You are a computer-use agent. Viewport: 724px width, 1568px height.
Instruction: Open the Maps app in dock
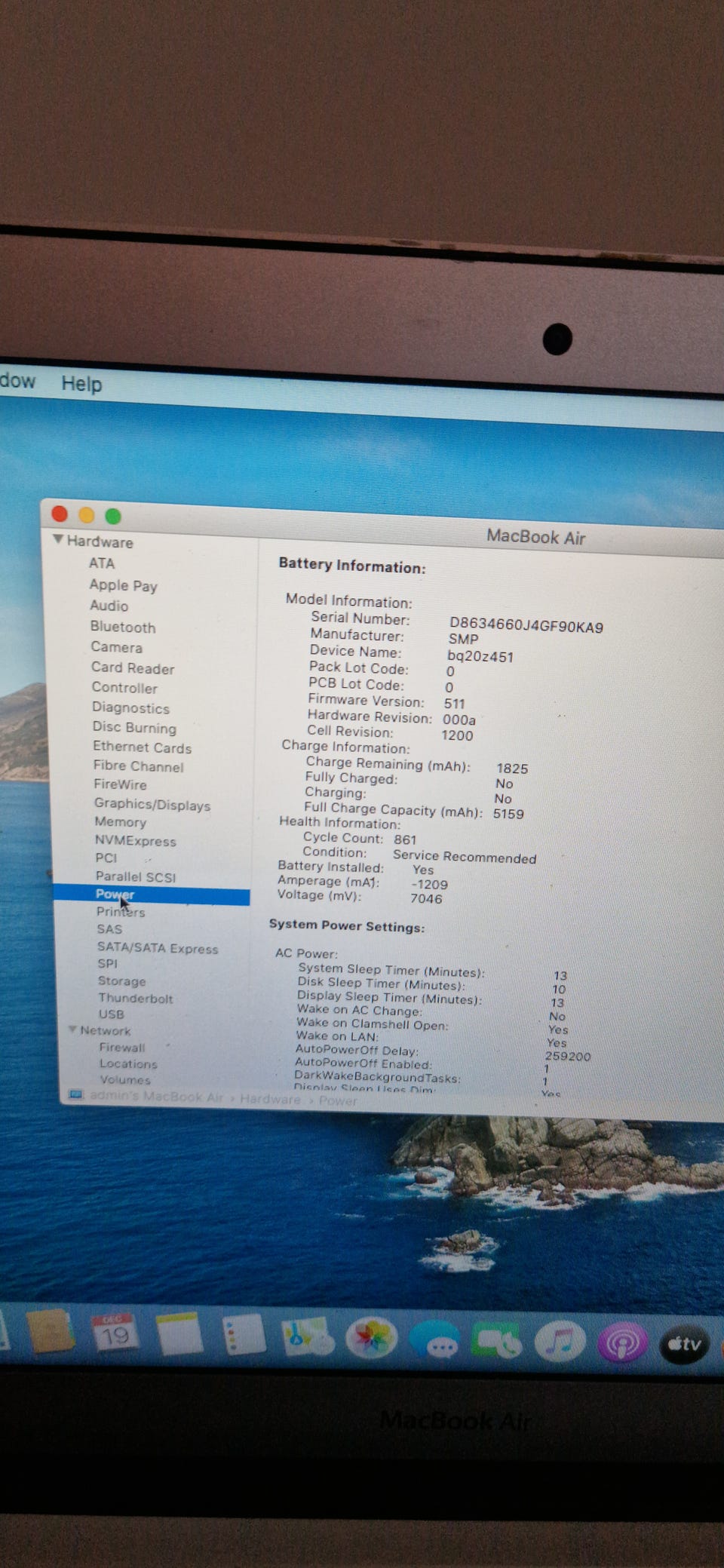tap(307, 1337)
